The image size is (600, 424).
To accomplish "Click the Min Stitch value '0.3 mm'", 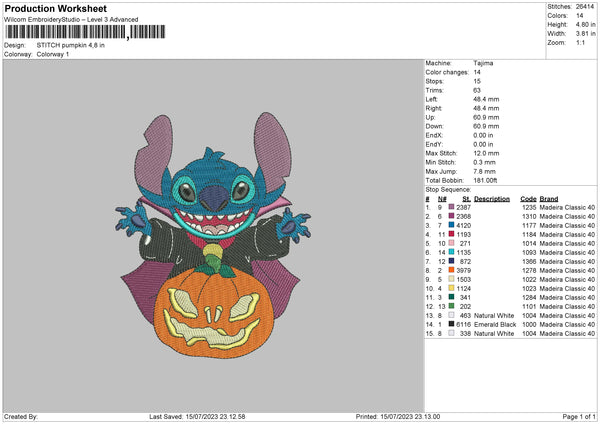I will coord(484,162).
